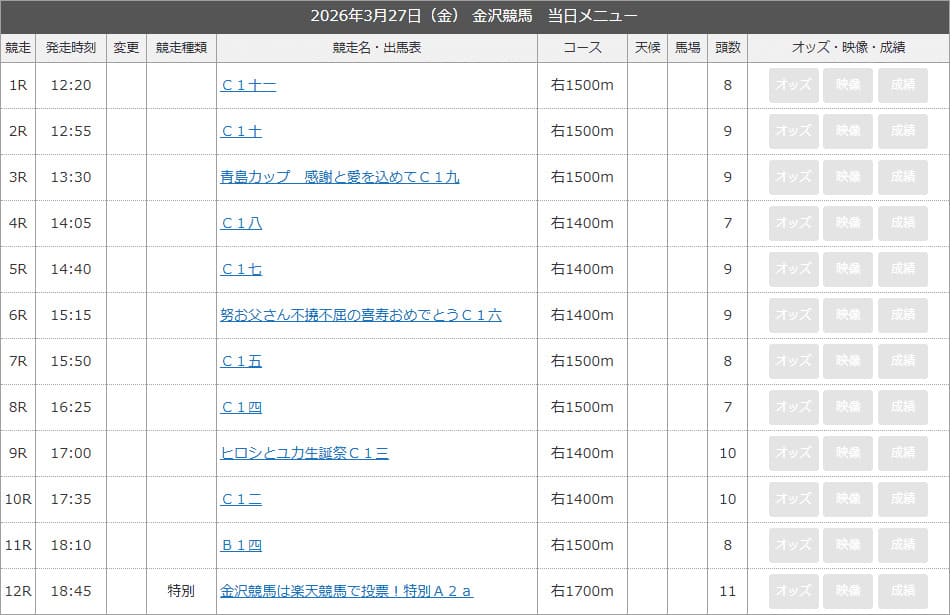Open the オッズ button for race 1R

792,86
